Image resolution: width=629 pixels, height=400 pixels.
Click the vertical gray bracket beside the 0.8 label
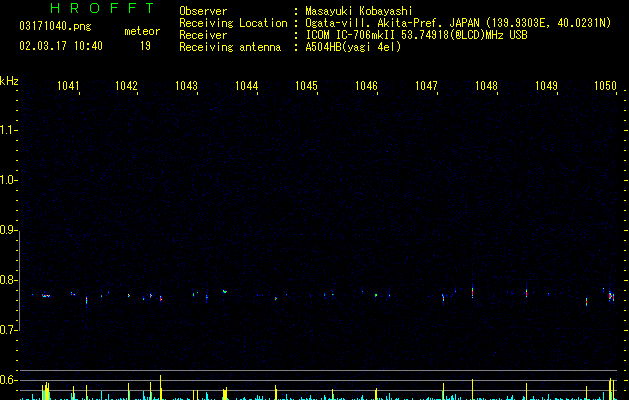(x=19, y=281)
